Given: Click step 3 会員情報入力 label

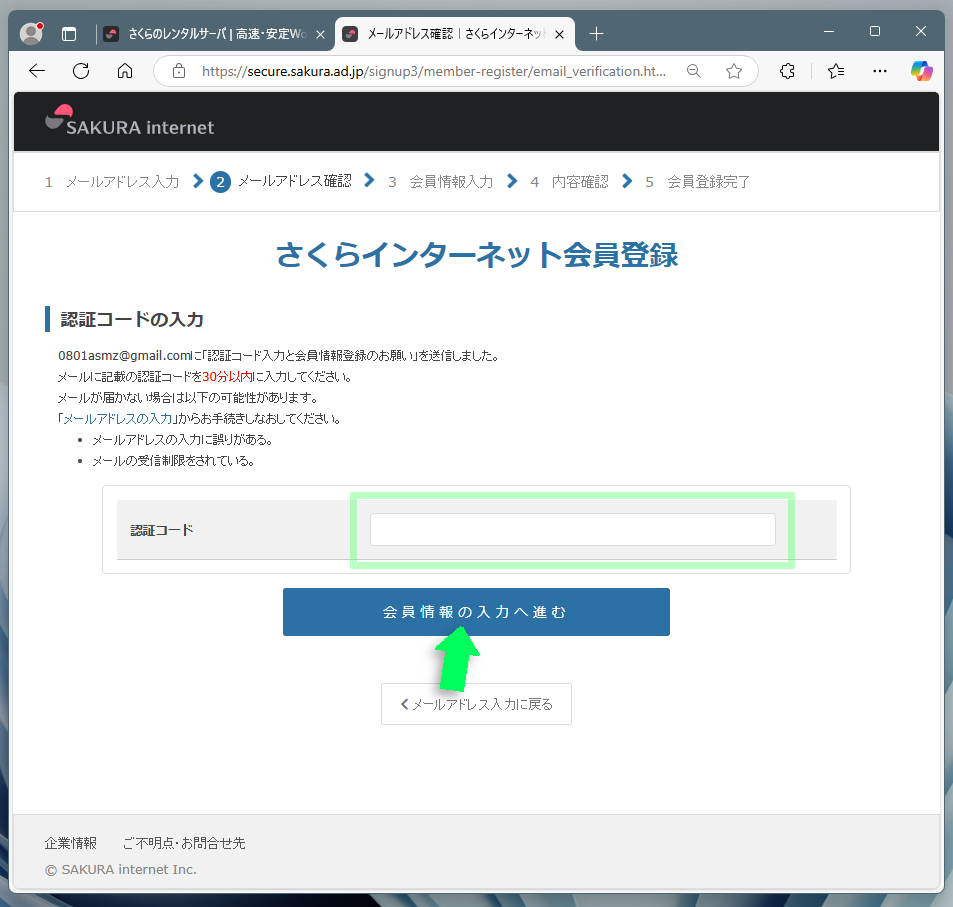Looking at the screenshot, I should point(451,182).
